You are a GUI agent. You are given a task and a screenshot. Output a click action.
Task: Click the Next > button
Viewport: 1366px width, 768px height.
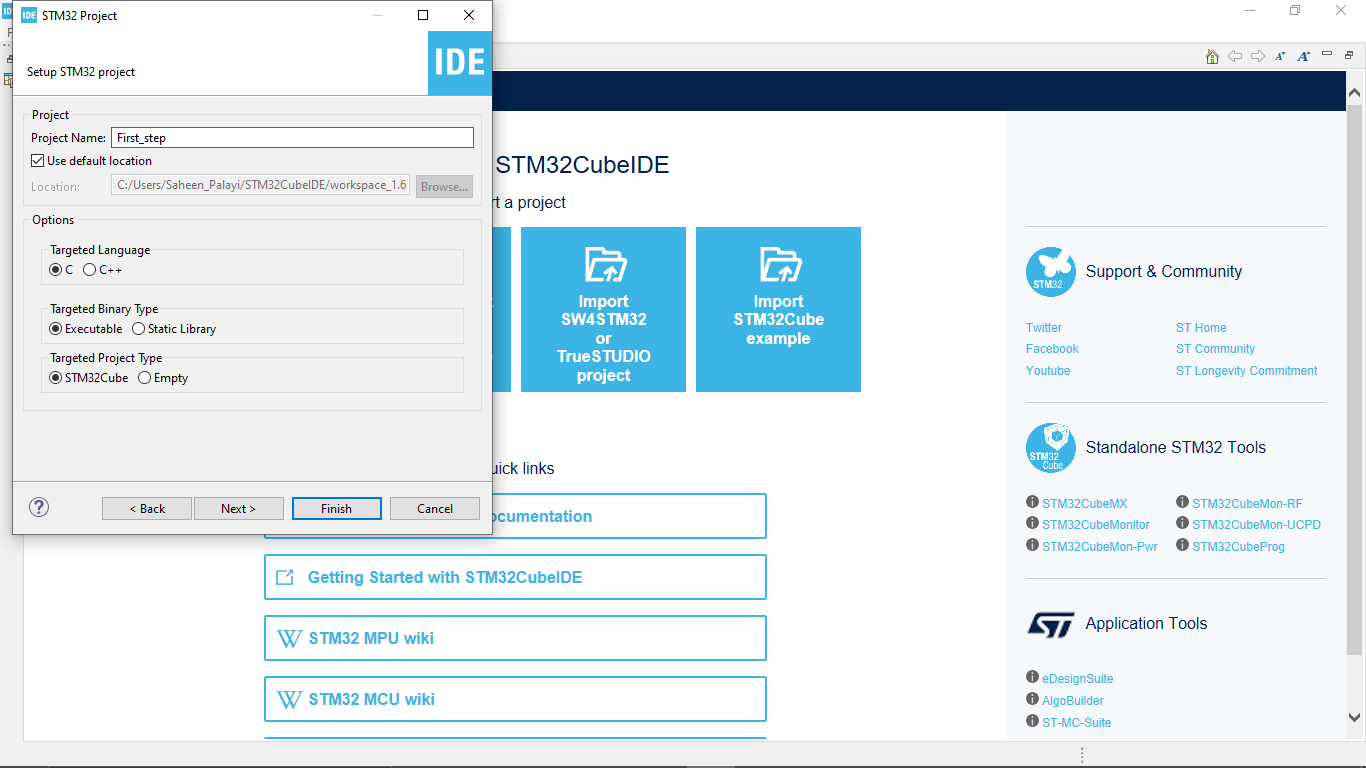pyautogui.click(x=239, y=508)
